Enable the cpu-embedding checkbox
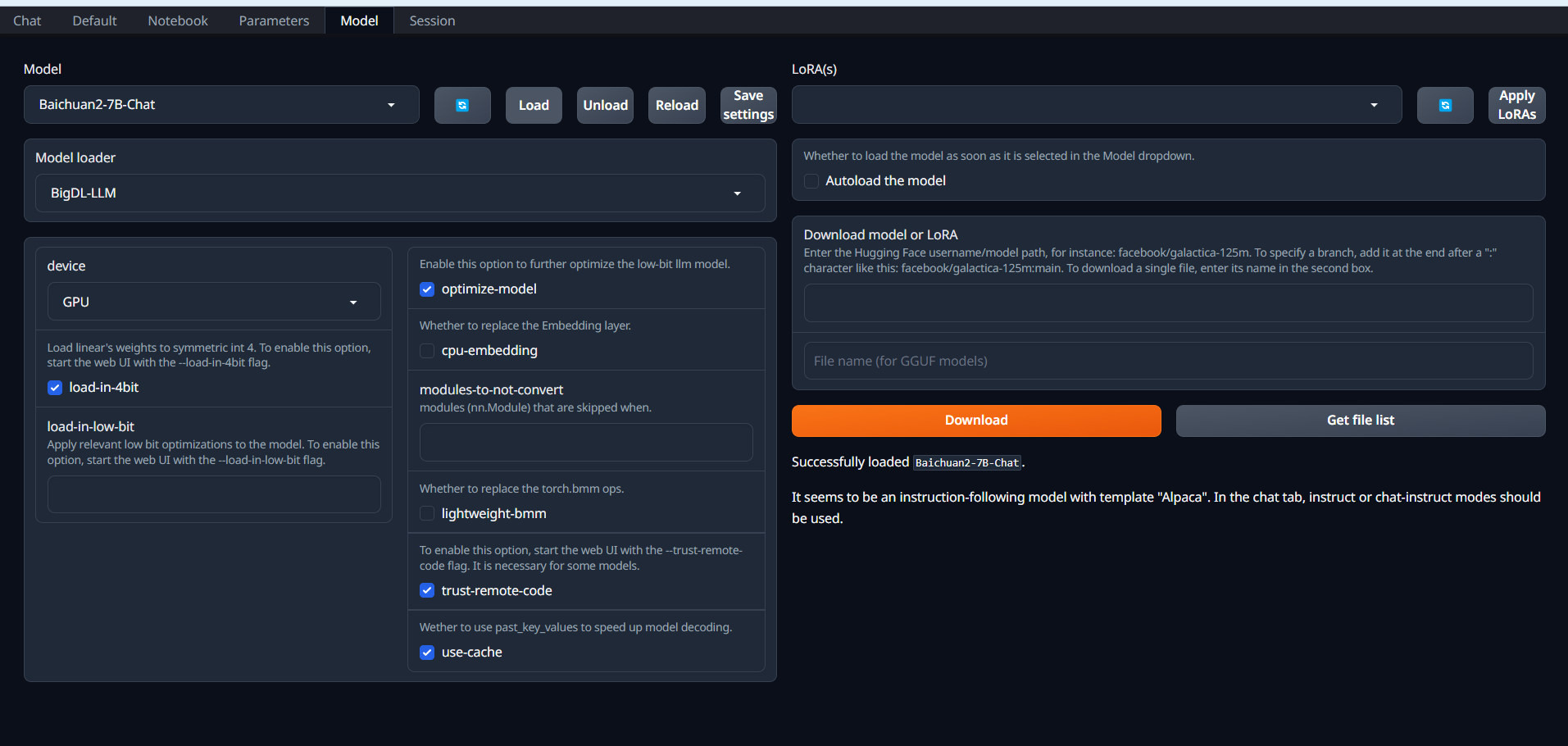Screen dimensions: 1568x746 point(427,351)
